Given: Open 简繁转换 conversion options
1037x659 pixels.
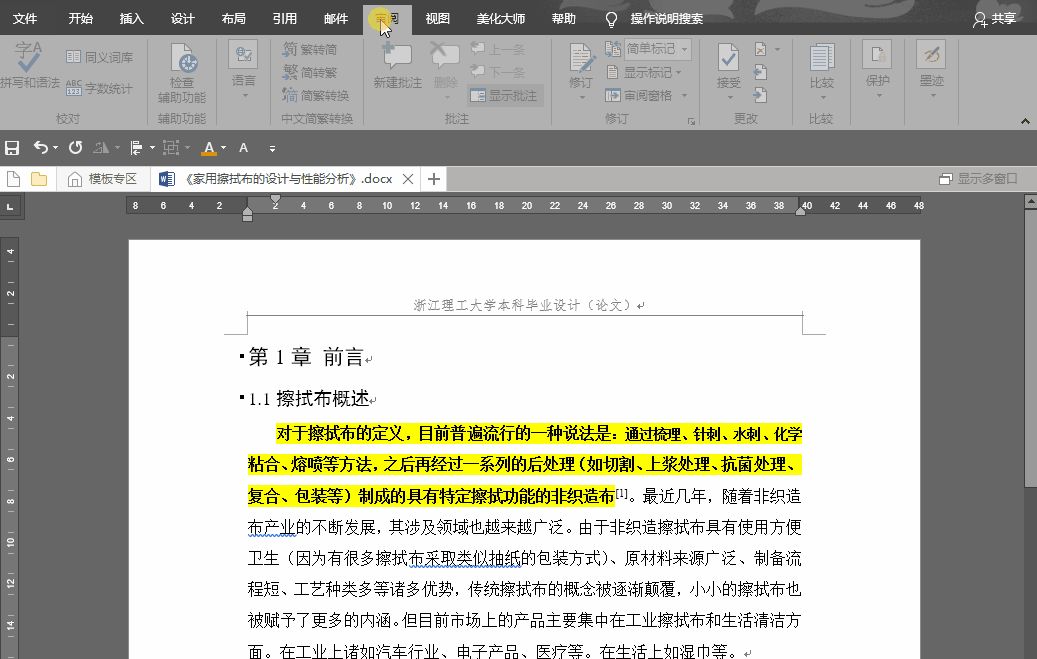Looking at the screenshot, I should click(x=315, y=95).
